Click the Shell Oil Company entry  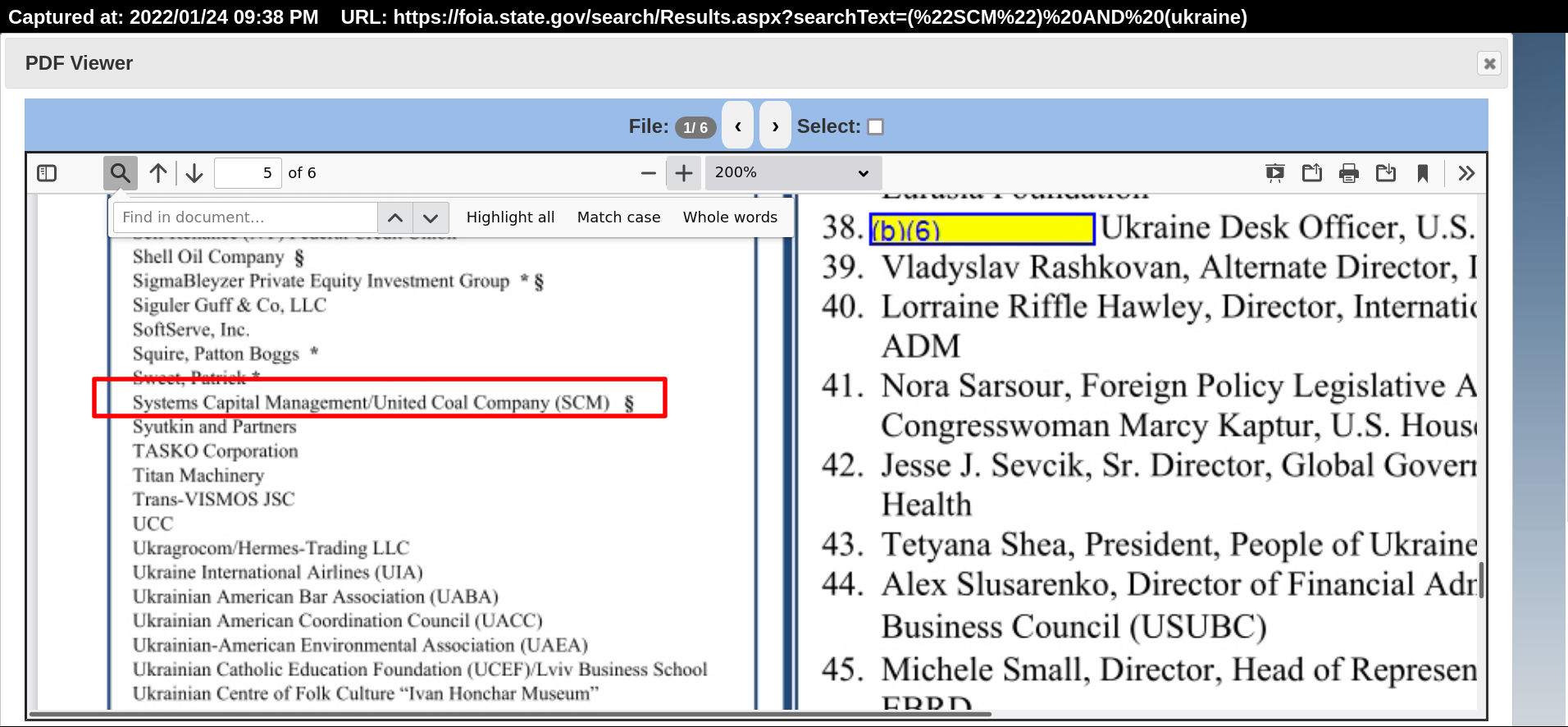(218, 257)
